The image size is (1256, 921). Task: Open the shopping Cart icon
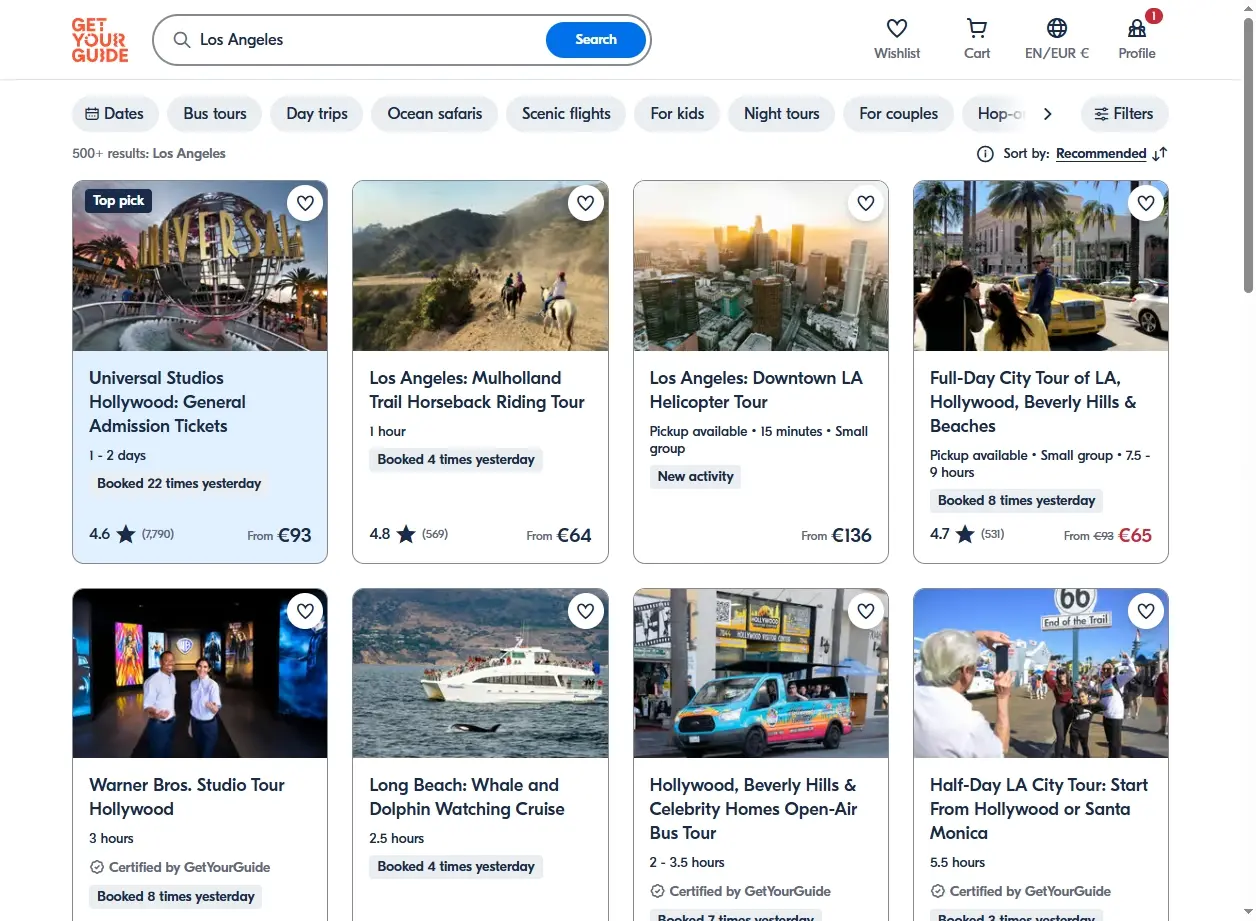click(x=977, y=28)
